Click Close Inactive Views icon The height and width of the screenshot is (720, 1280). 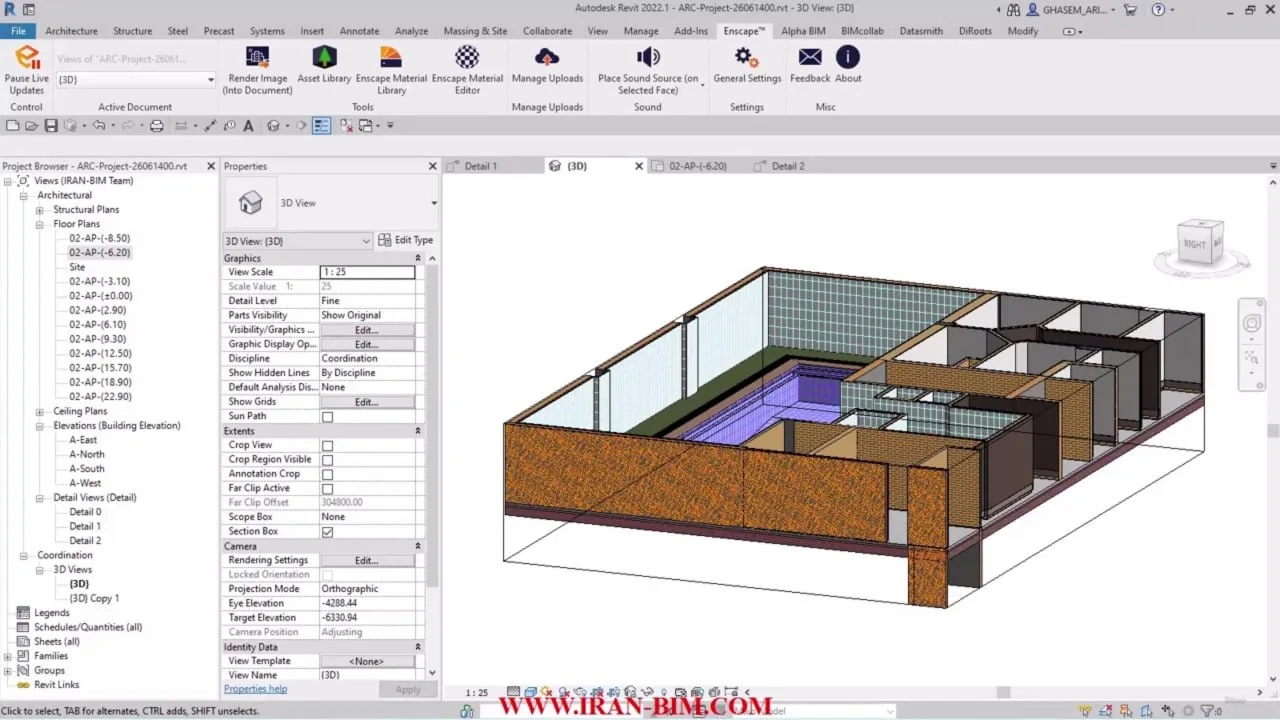pos(346,126)
